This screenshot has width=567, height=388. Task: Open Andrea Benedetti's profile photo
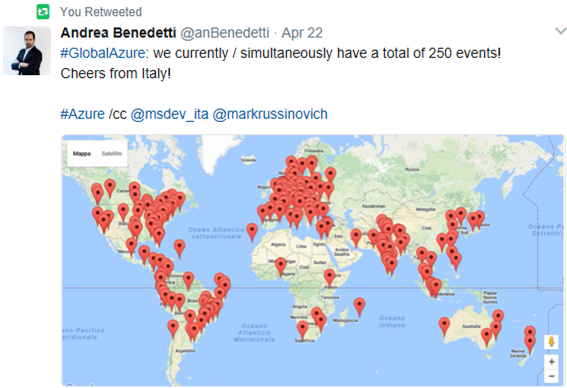point(27,51)
